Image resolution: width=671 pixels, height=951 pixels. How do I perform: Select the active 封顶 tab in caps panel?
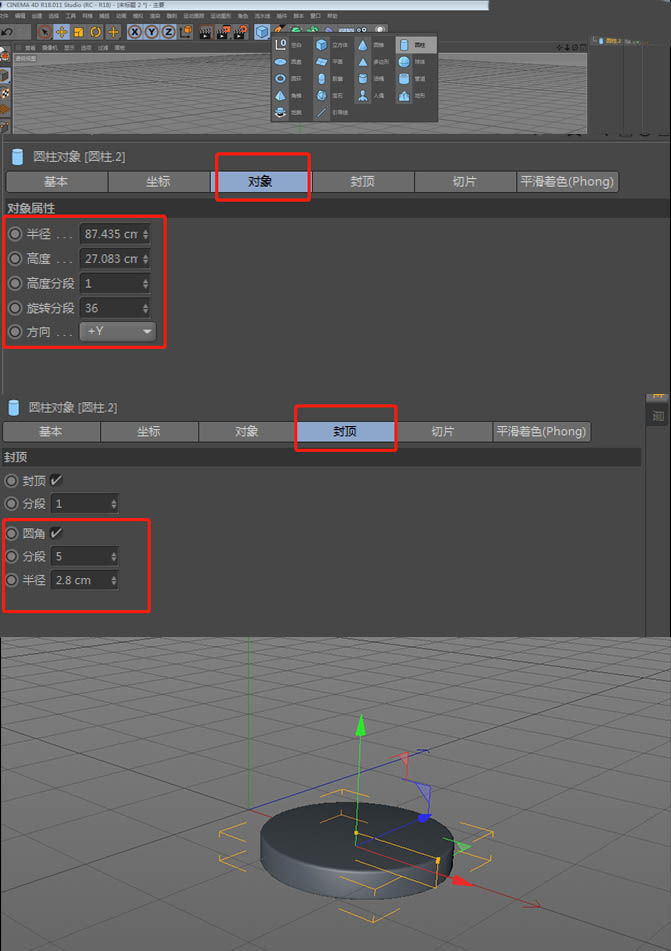point(345,431)
